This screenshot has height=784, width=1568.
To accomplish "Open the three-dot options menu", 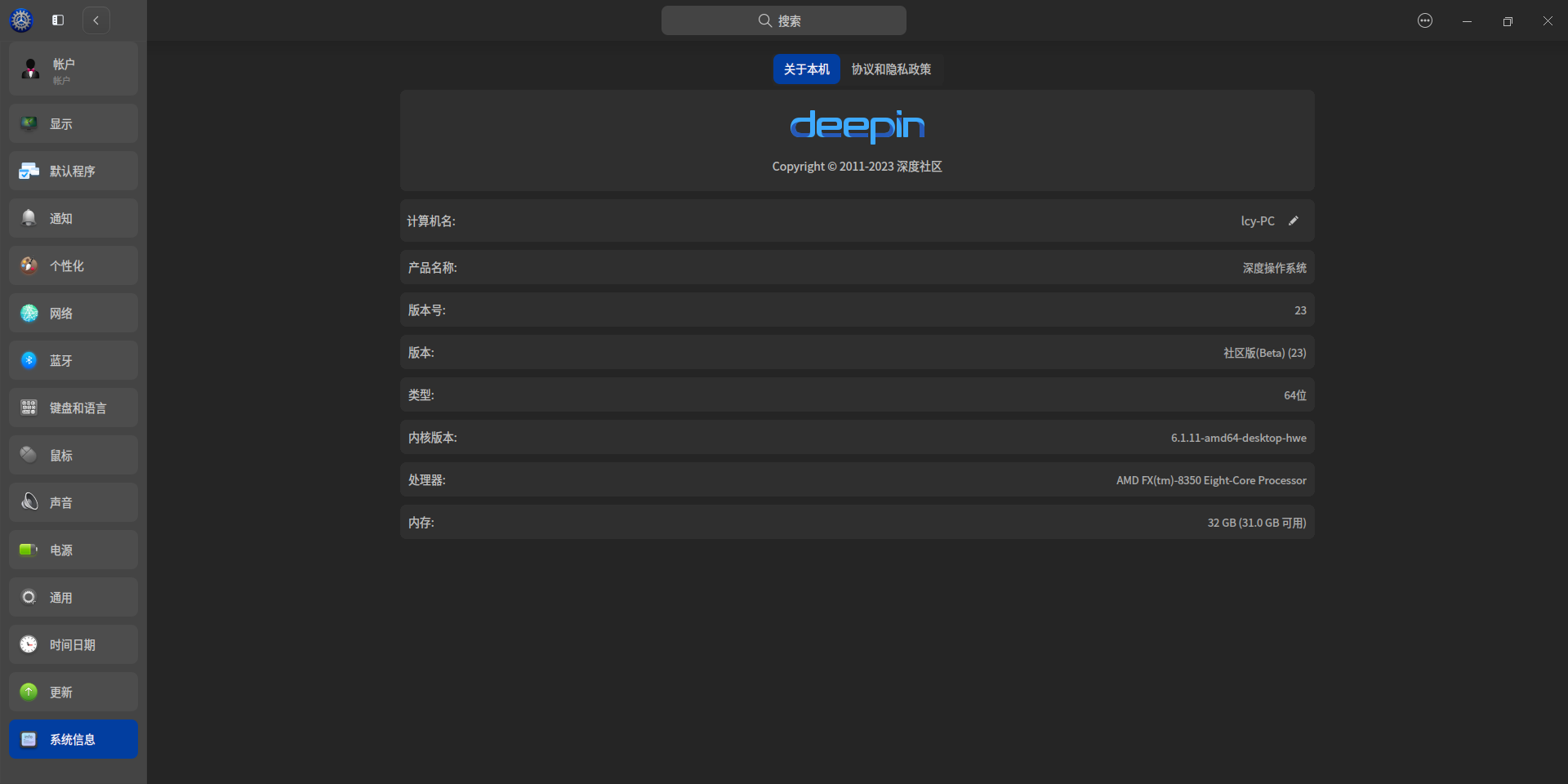I will point(1425,20).
